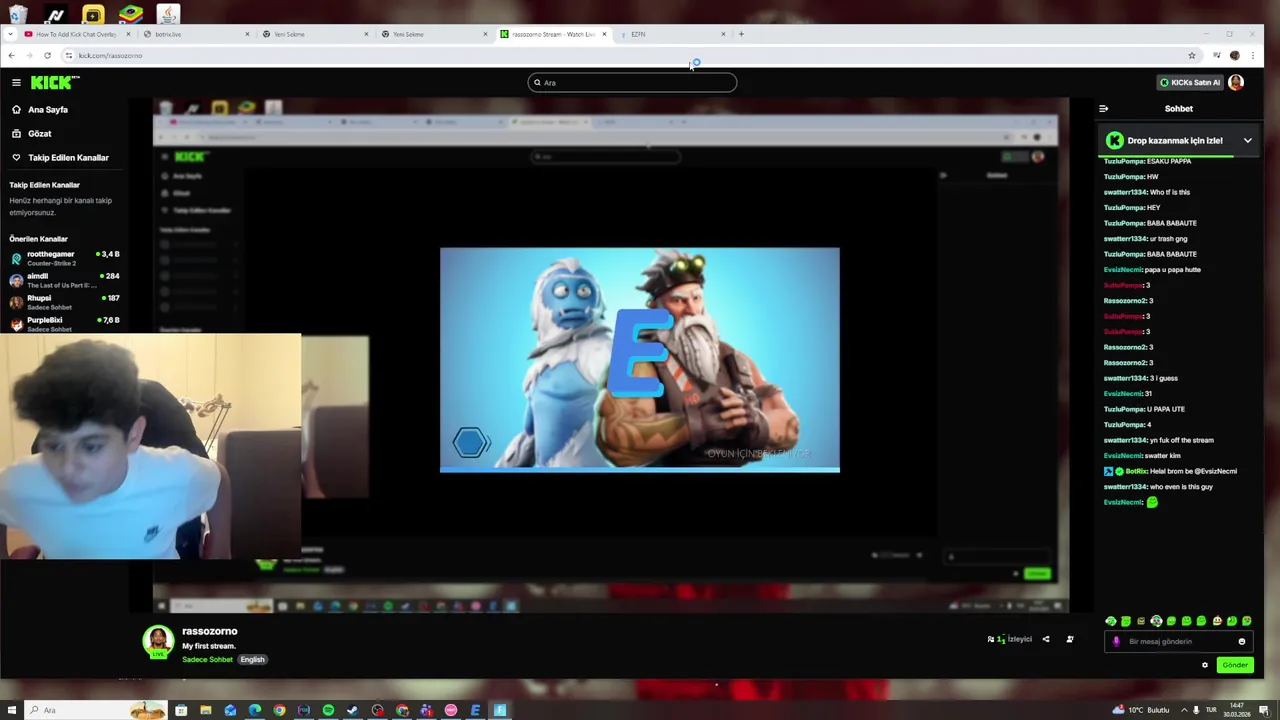Image resolution: width=1280 pixels, height=720 pixels.
Task: Show hidden system tray icons
Action: click(x=1182, y=710)
